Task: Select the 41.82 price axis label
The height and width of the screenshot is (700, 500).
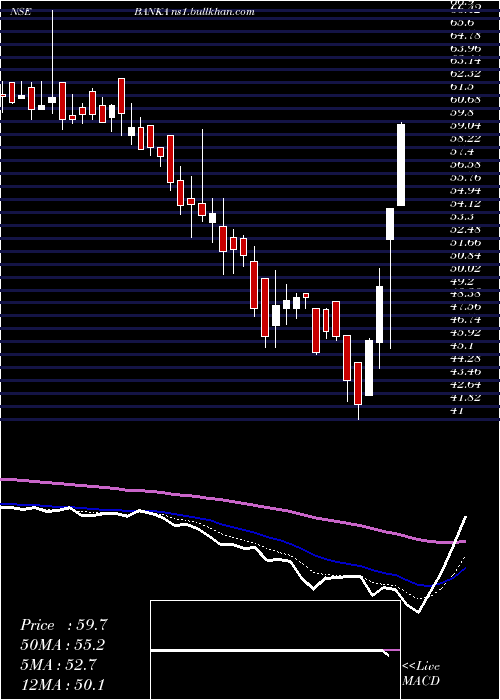Action: pyautogui.click(x=467, y=399)
